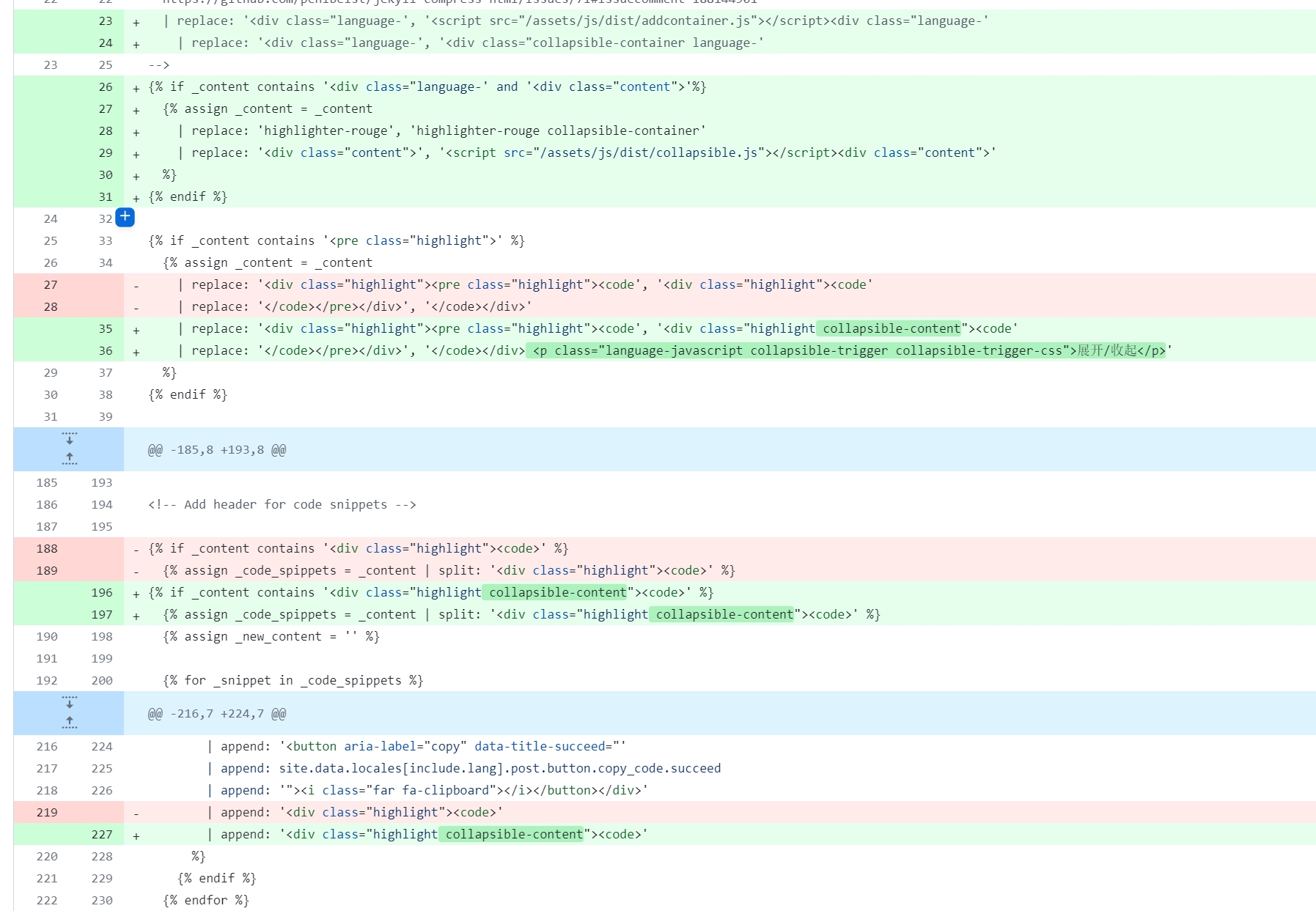Select added line number 36
The width and height of the screenshot is (1316, 911).
(x=106, y=350)
